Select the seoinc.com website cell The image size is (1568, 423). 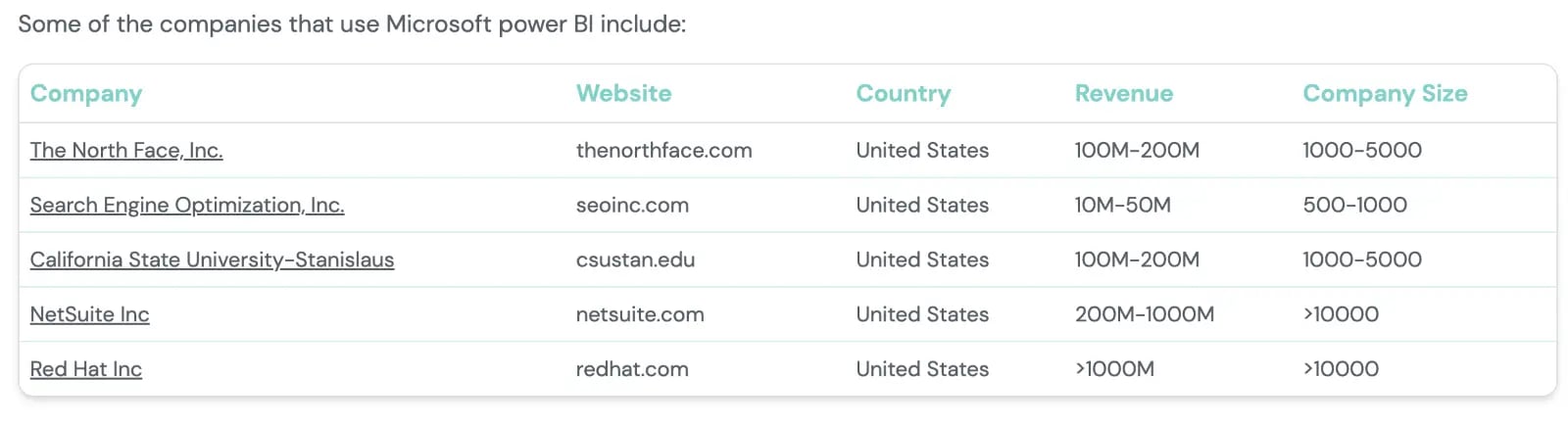click(632, 205)
